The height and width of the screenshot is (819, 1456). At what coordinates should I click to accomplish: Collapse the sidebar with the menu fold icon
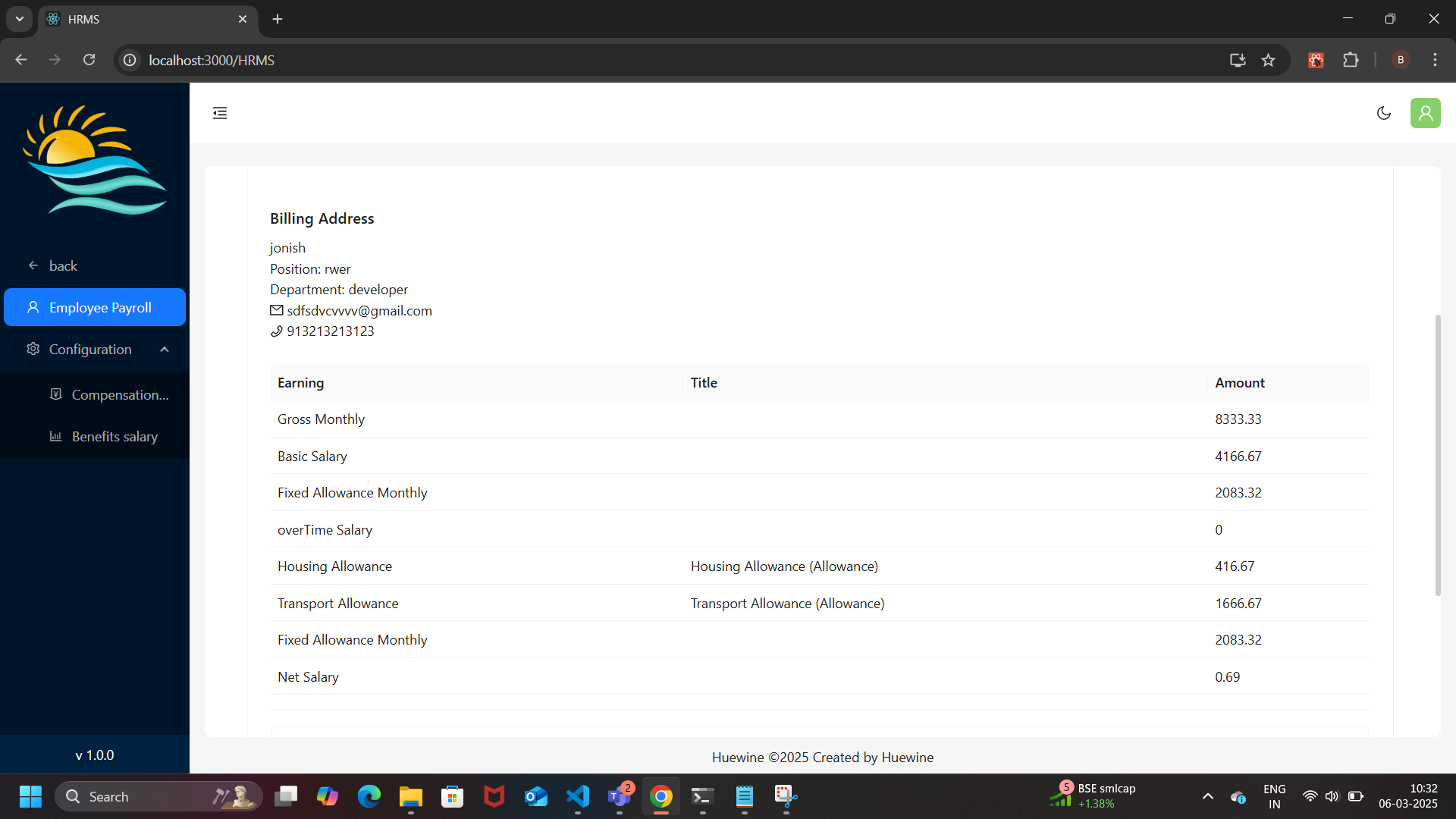pyautogui.click(x=220, y=113)
